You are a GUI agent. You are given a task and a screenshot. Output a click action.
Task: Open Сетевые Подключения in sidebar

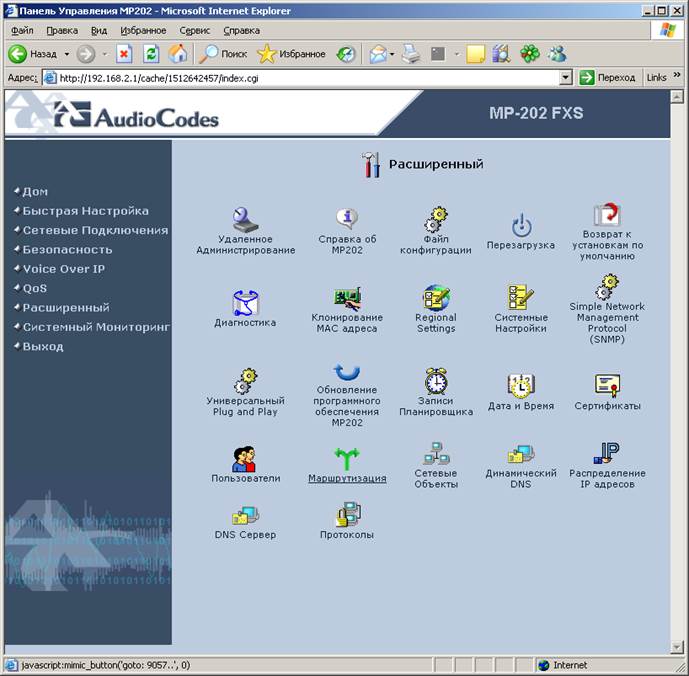(x=95, y=230)
